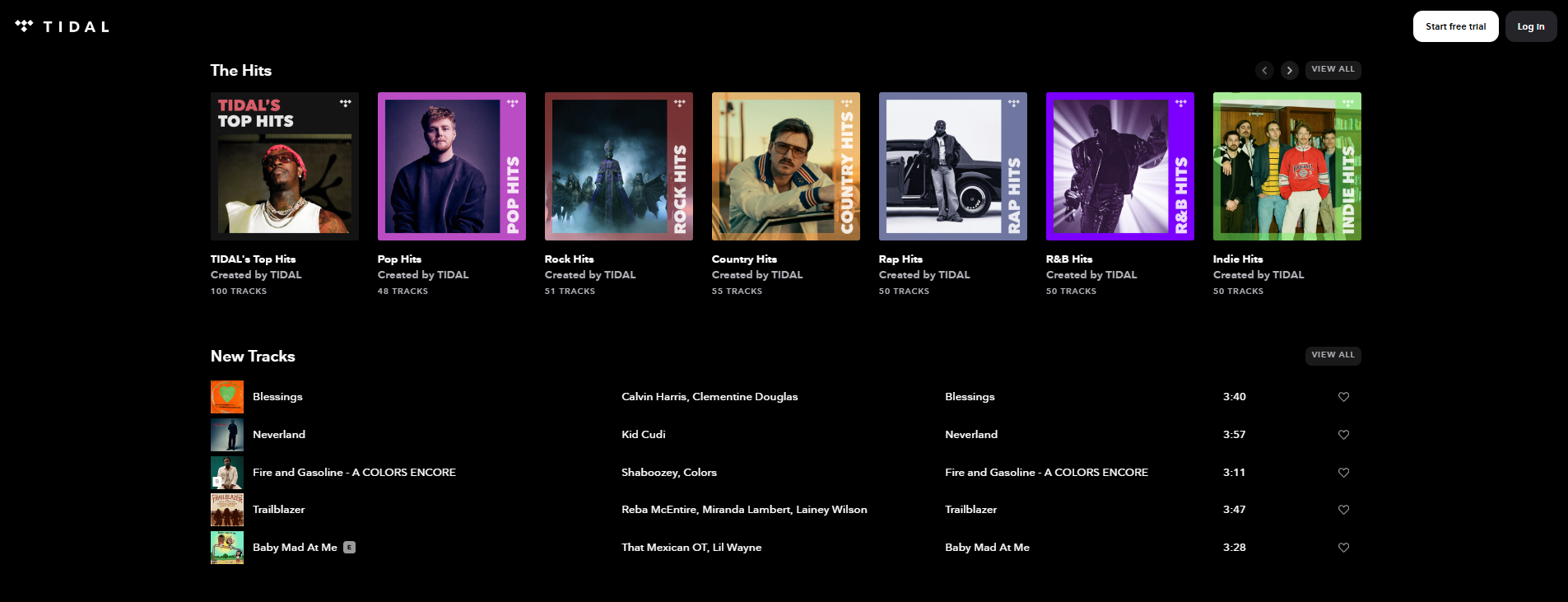Click the Trailblazer track album art
Viewport: 1568px width, 602px height.
(227, 510)
